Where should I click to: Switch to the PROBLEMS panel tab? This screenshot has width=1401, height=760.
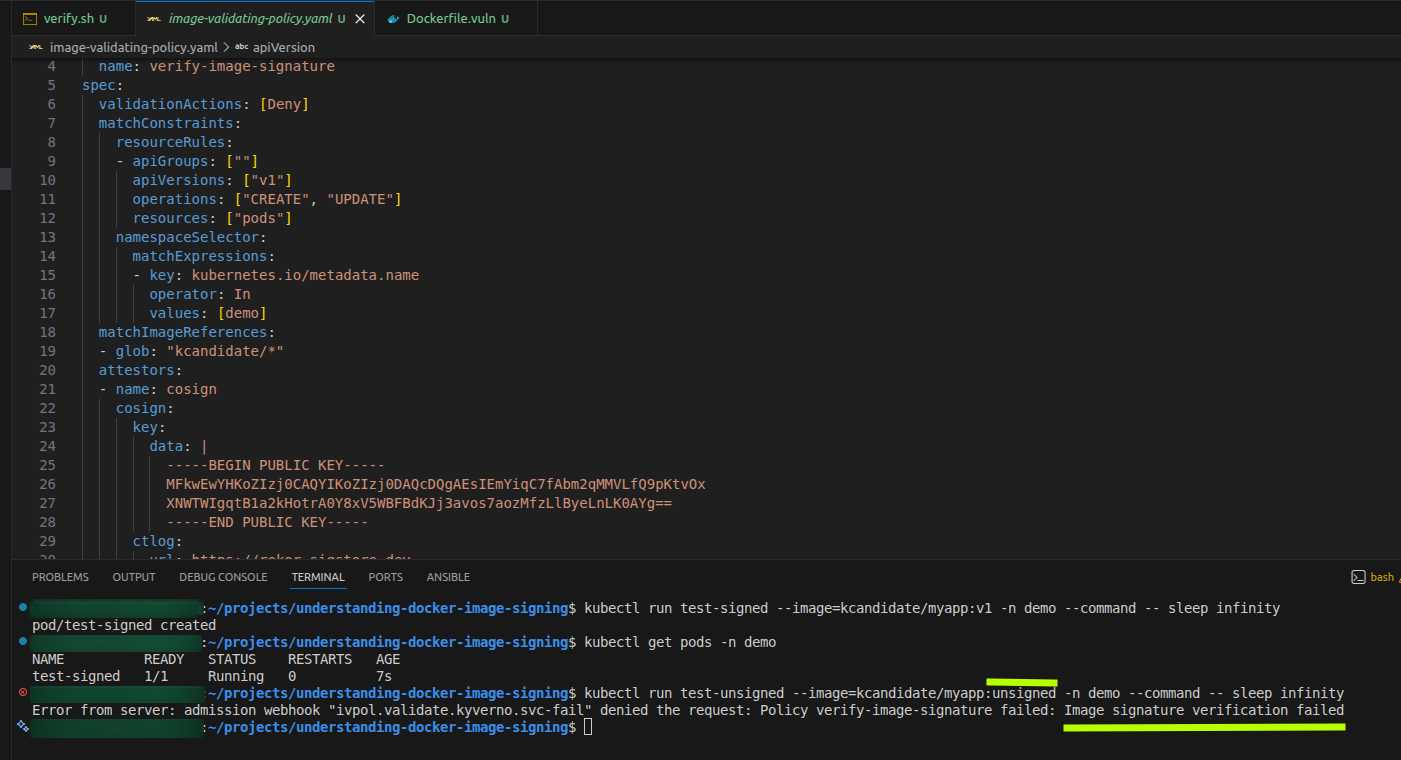[60, 577]
